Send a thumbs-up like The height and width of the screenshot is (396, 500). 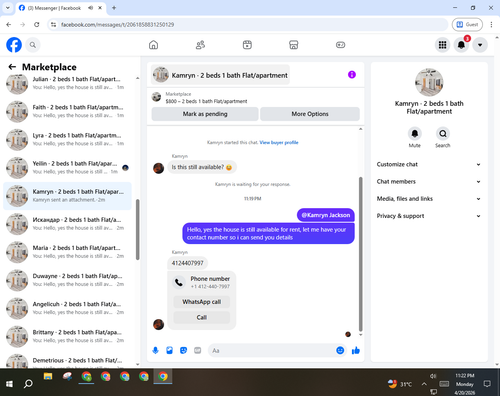(x=356, y=350)
